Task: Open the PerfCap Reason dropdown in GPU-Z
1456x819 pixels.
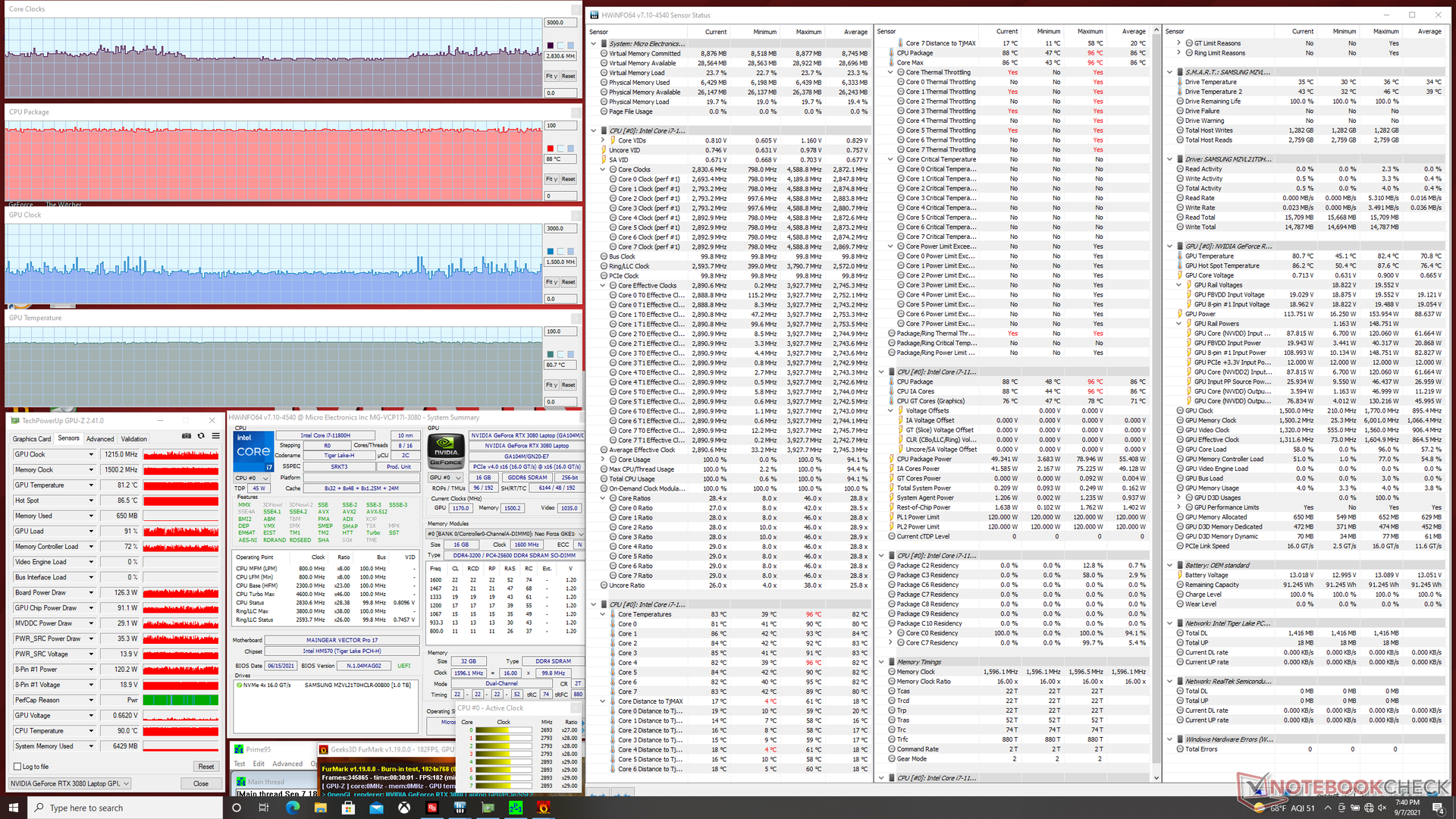Action: tap(91, 700)
